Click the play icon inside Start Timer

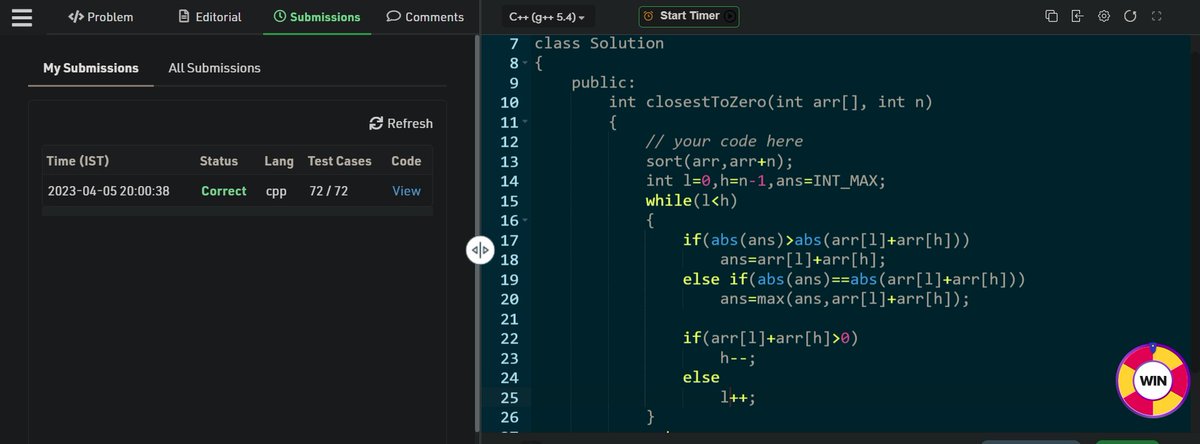[x=730, y=16]
